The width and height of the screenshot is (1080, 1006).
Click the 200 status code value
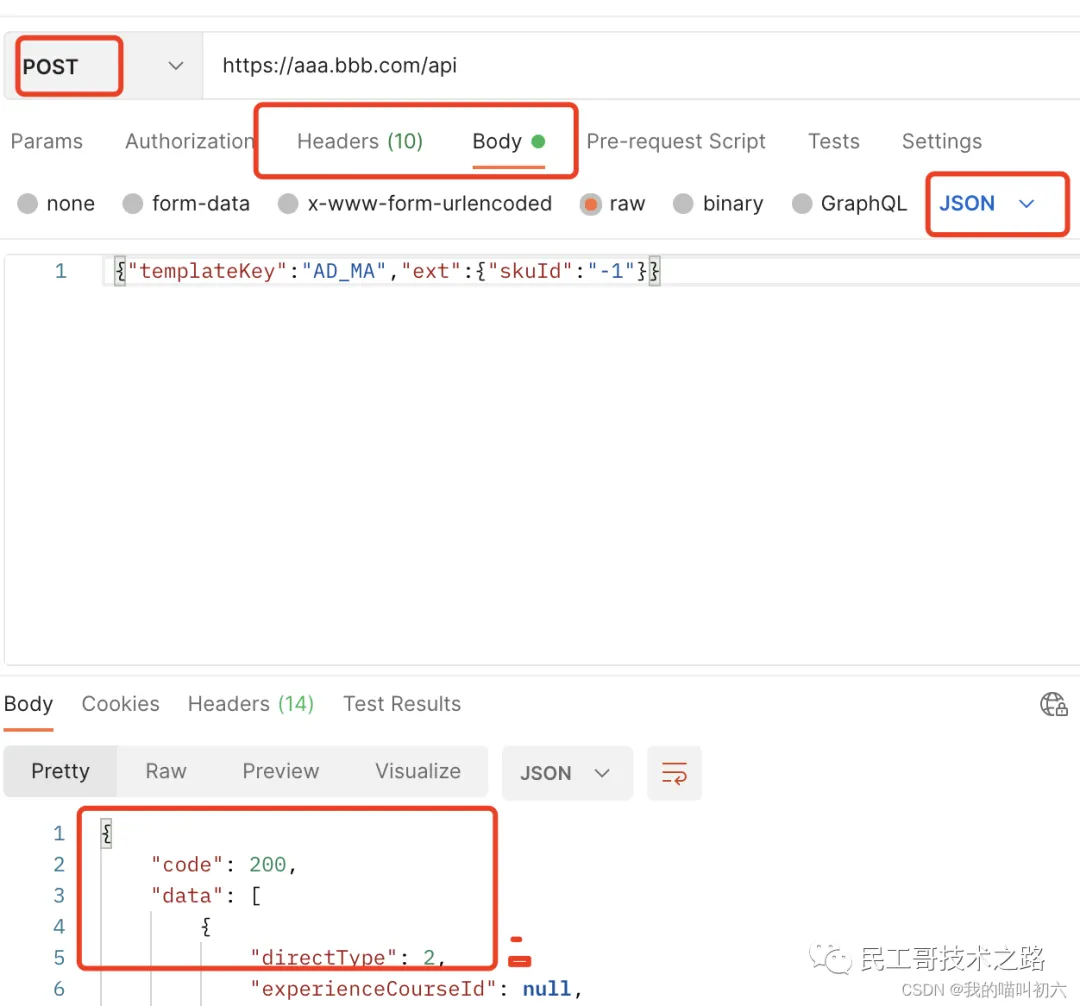coord(267,864)
